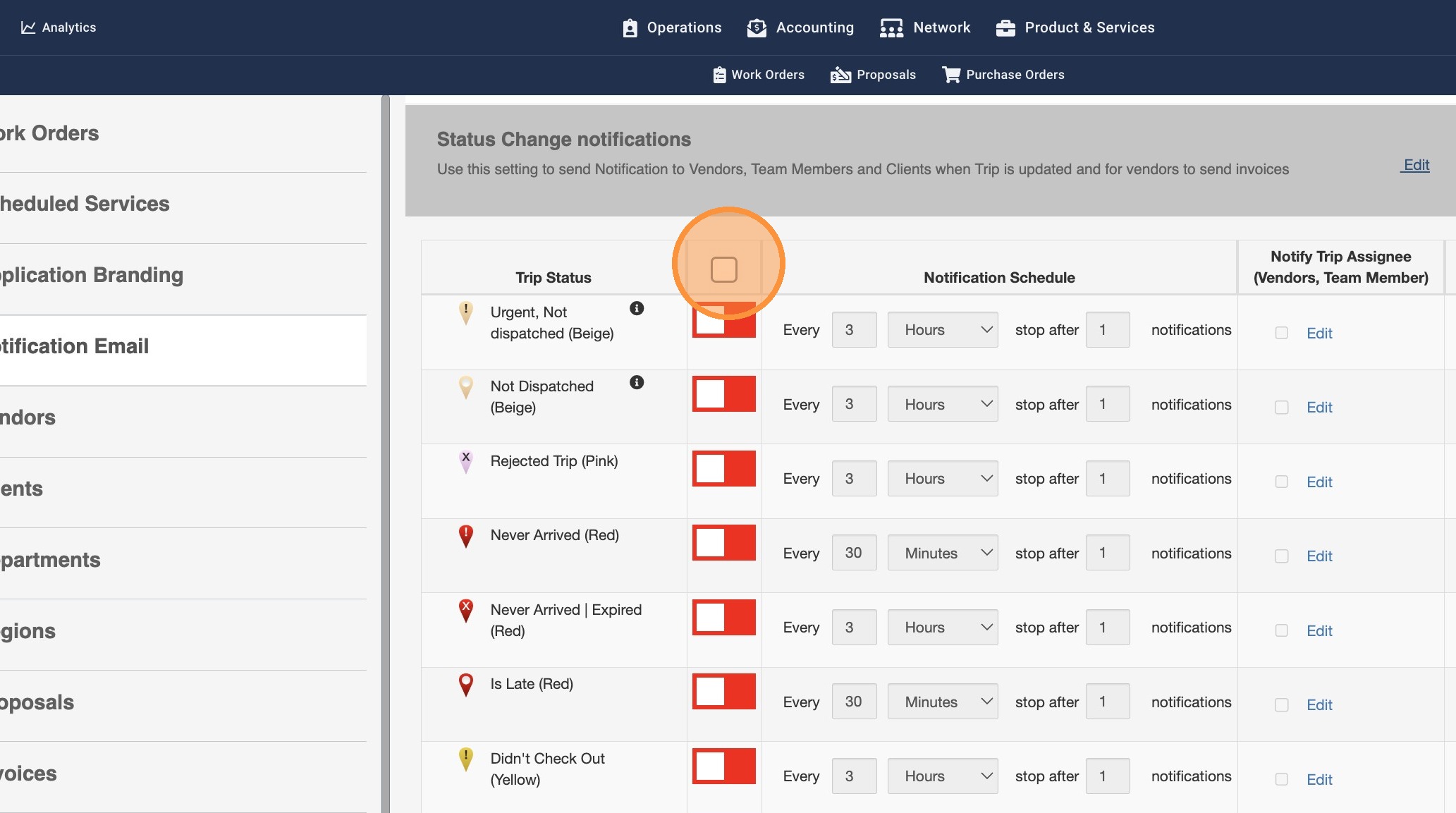
Task: Click the Every interval field for Is Late
Action: pyautogui.click(x=854, y=702)
